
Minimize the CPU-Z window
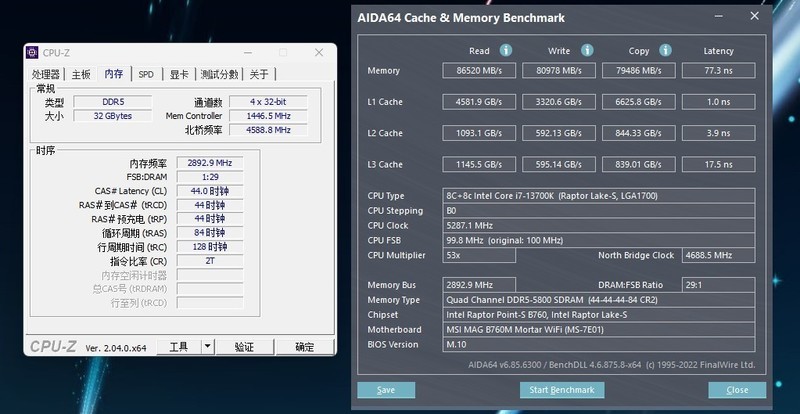[248, 53]
